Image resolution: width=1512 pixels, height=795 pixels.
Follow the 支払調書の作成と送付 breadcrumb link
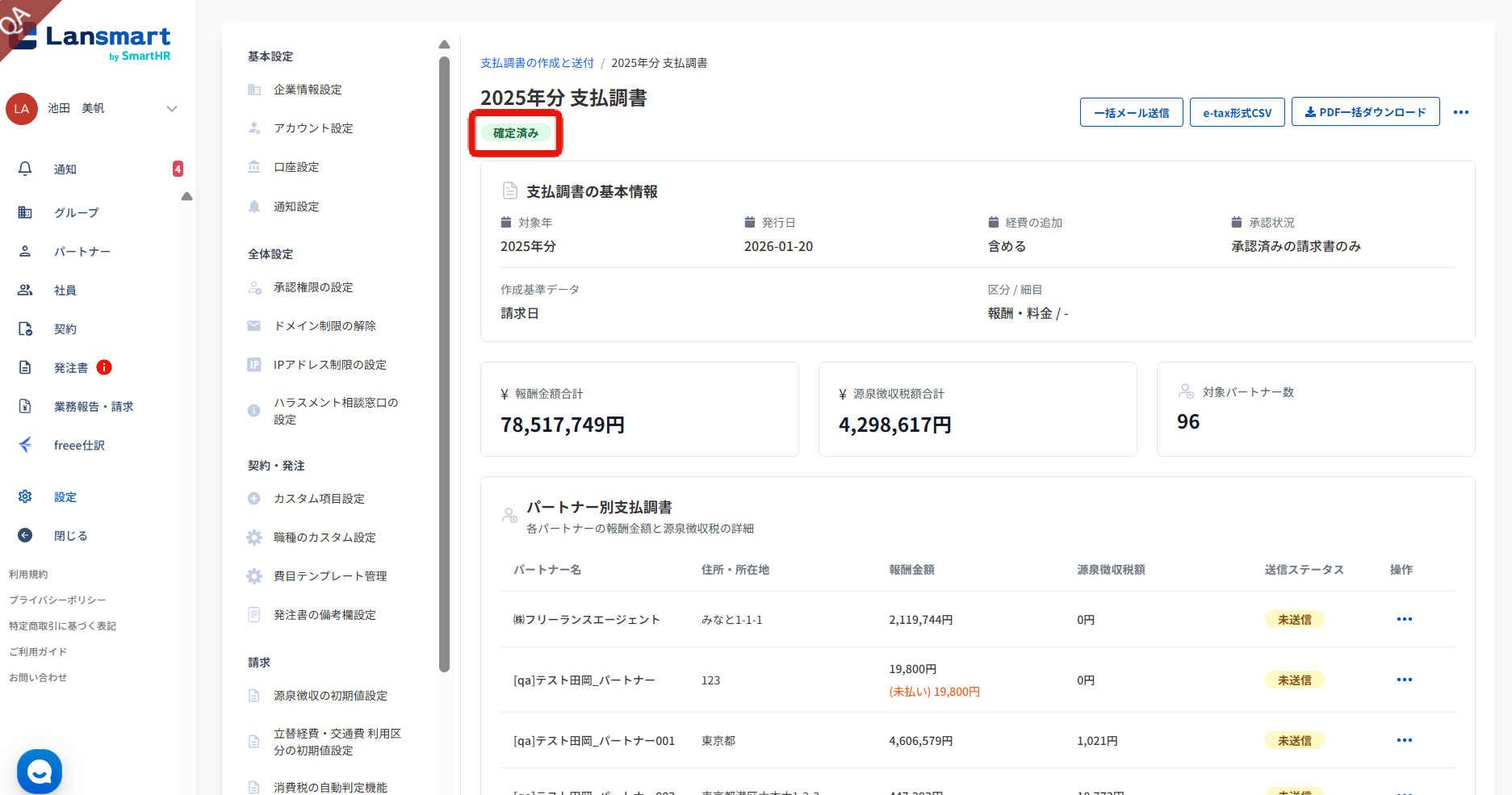[537, 63]
